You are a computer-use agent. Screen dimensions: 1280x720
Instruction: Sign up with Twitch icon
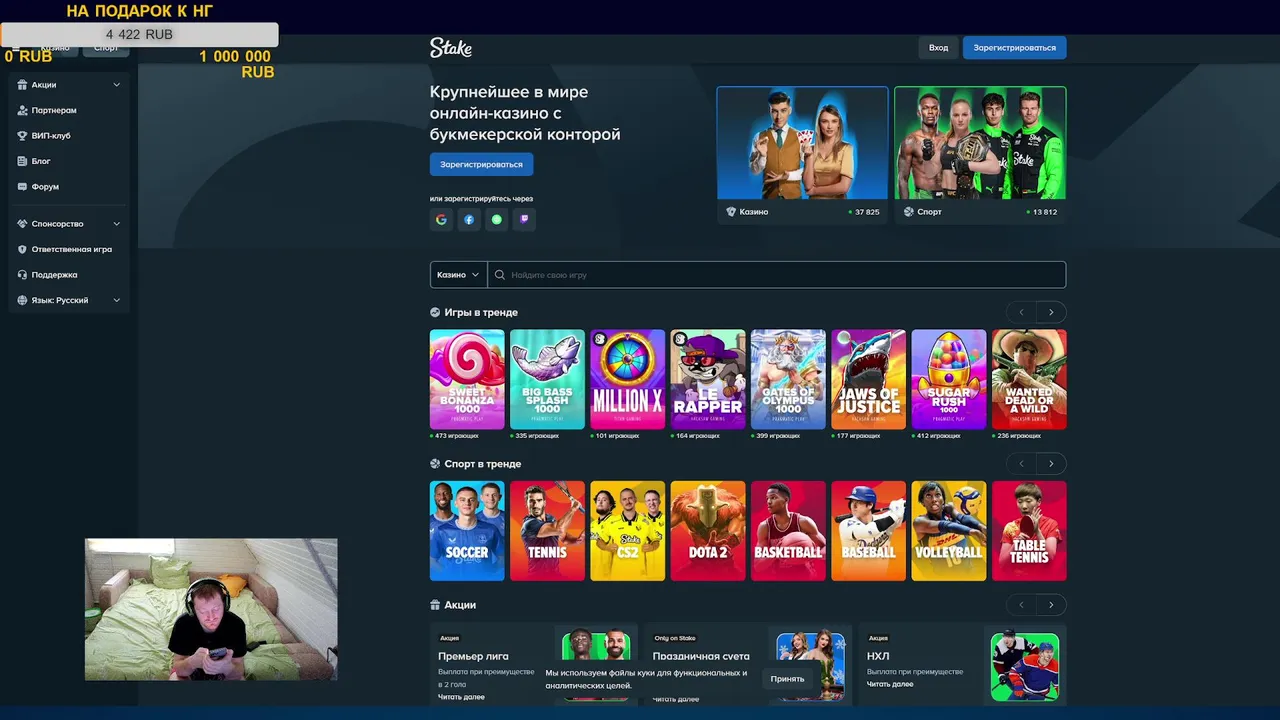(x=524, y=220)
